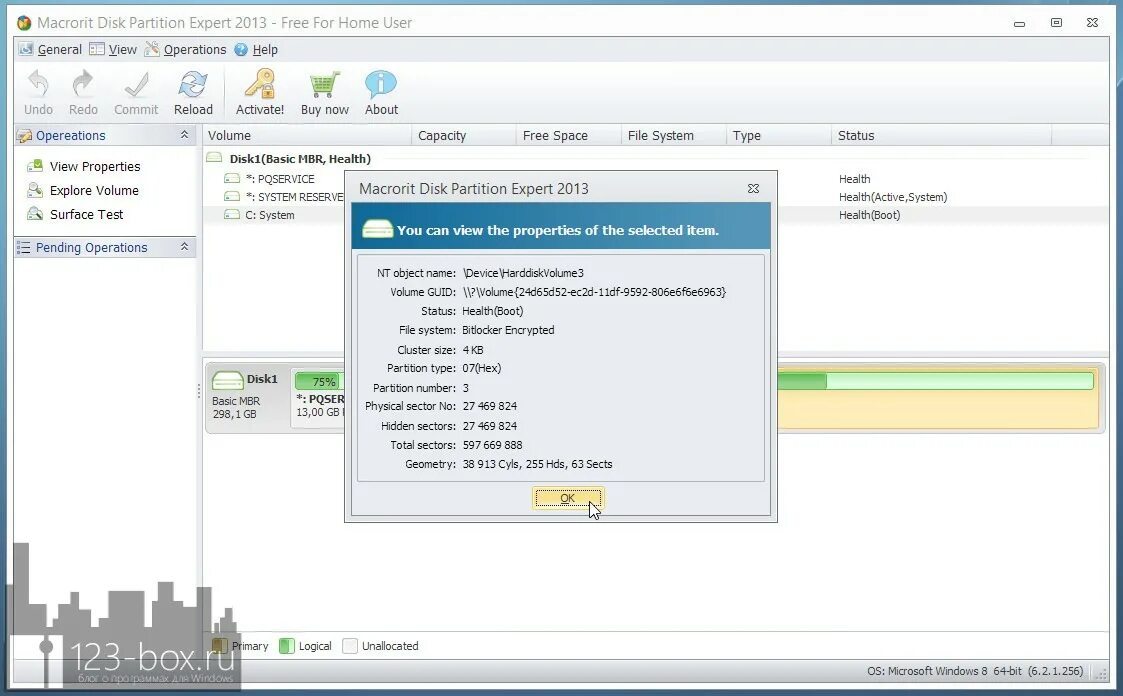
Task: Click the Geometry value 38 913 Cyls
Action: pos(537,464)
